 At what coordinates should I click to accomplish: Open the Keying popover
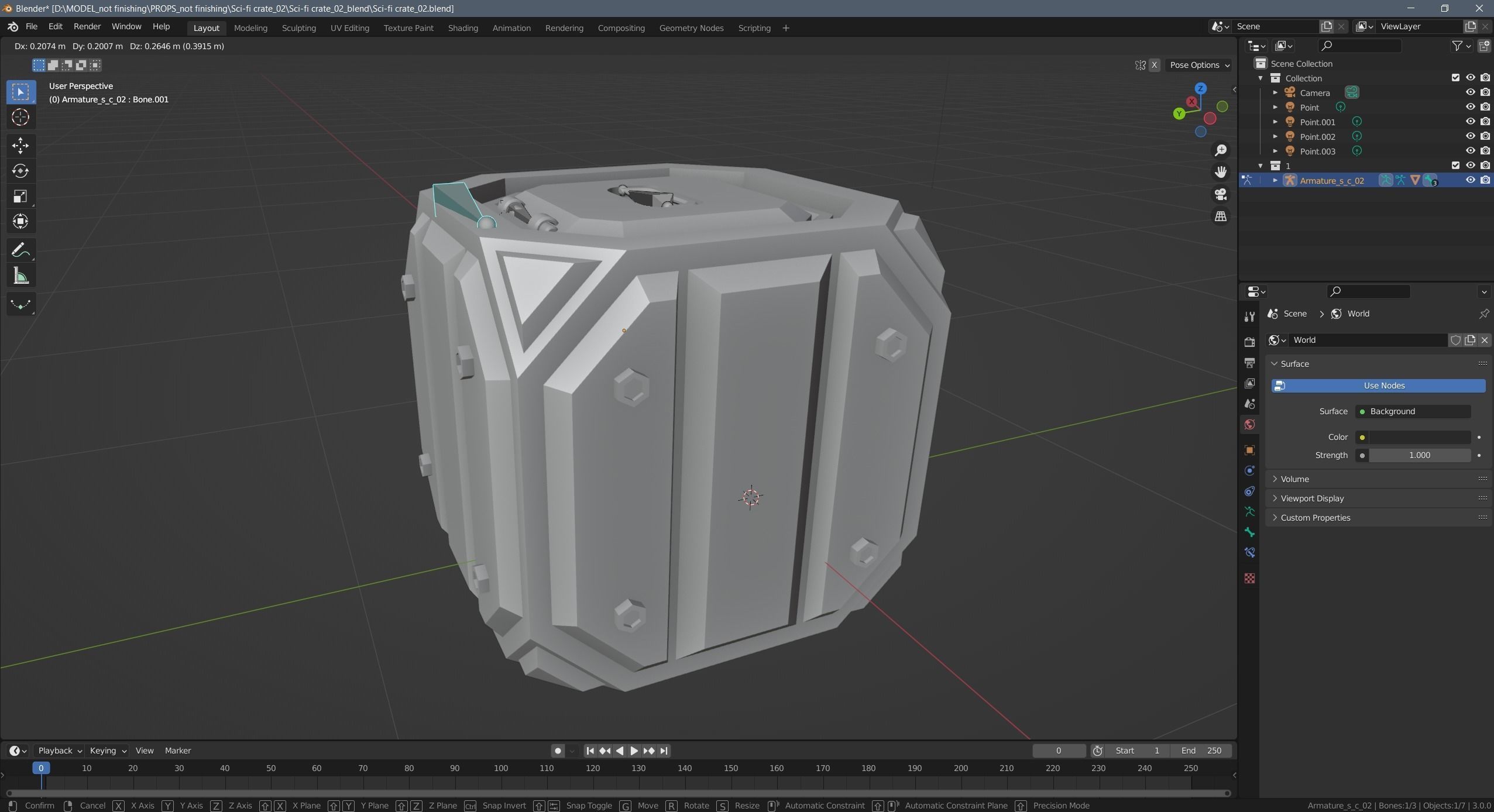[x=108, y=751]
